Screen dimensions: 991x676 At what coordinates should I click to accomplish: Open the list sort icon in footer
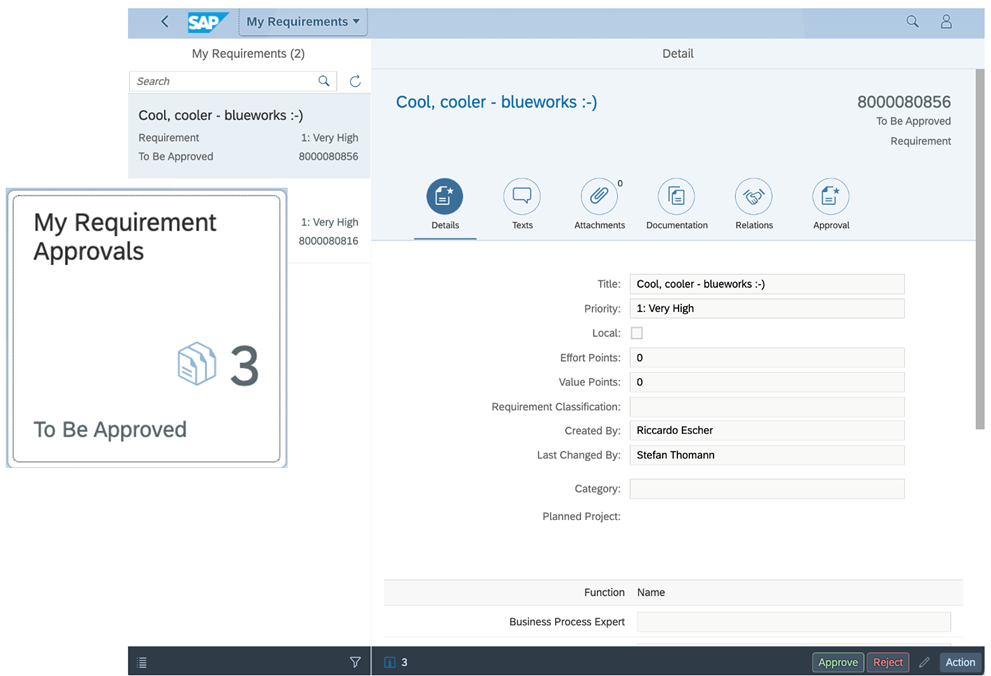142,662
